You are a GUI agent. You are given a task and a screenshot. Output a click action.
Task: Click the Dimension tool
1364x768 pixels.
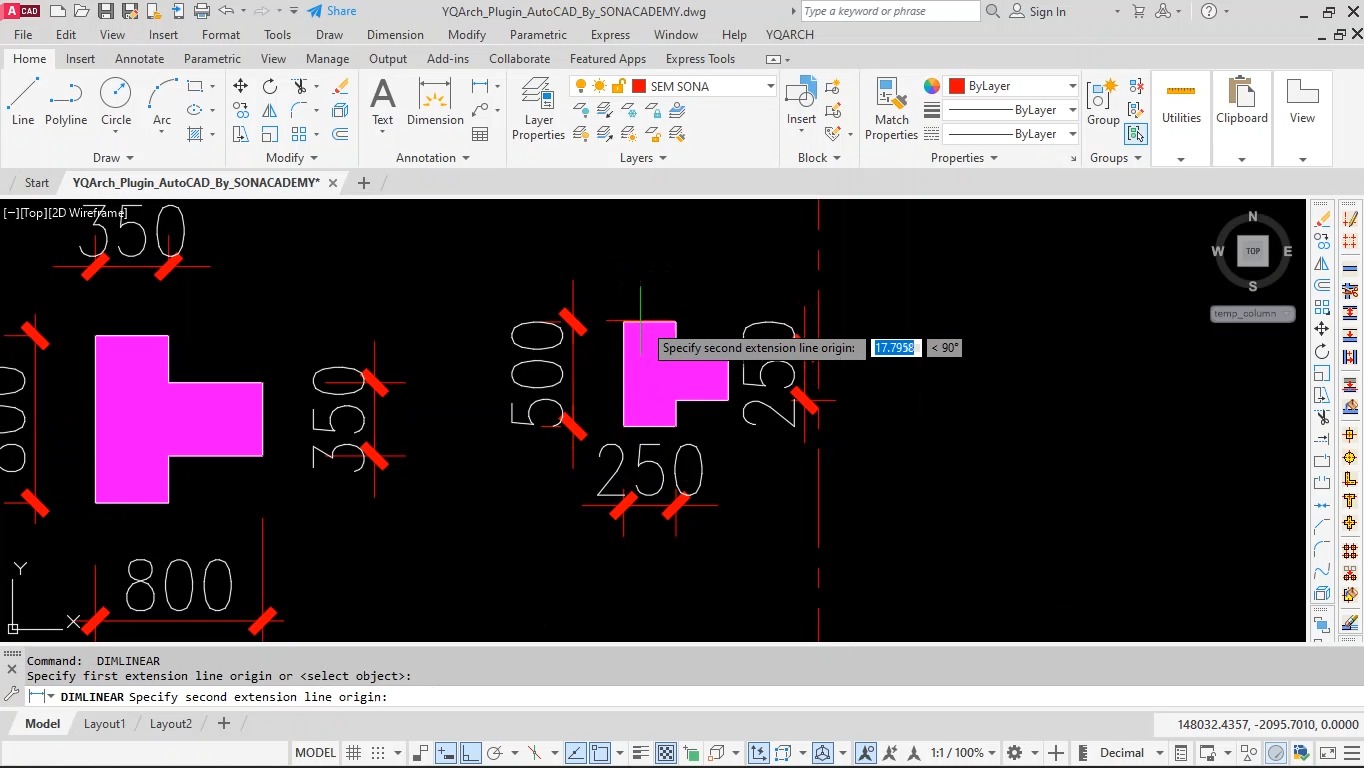click(x=435, y=102)
